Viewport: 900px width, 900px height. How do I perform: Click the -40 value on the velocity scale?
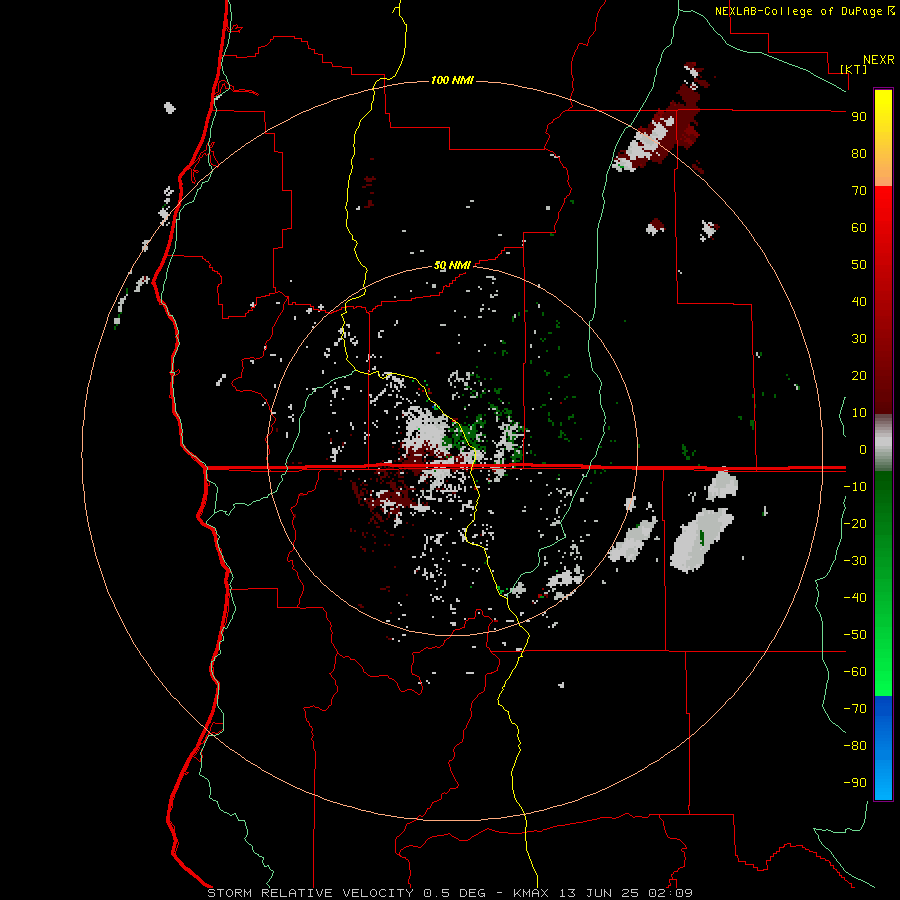[855, 598]
